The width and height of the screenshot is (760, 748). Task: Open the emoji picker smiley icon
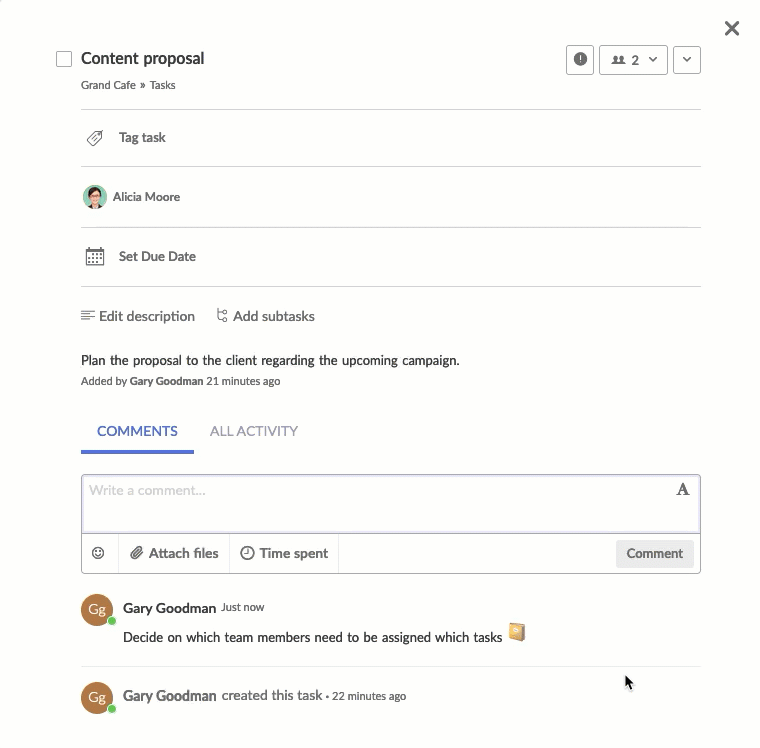coord(98,553)
